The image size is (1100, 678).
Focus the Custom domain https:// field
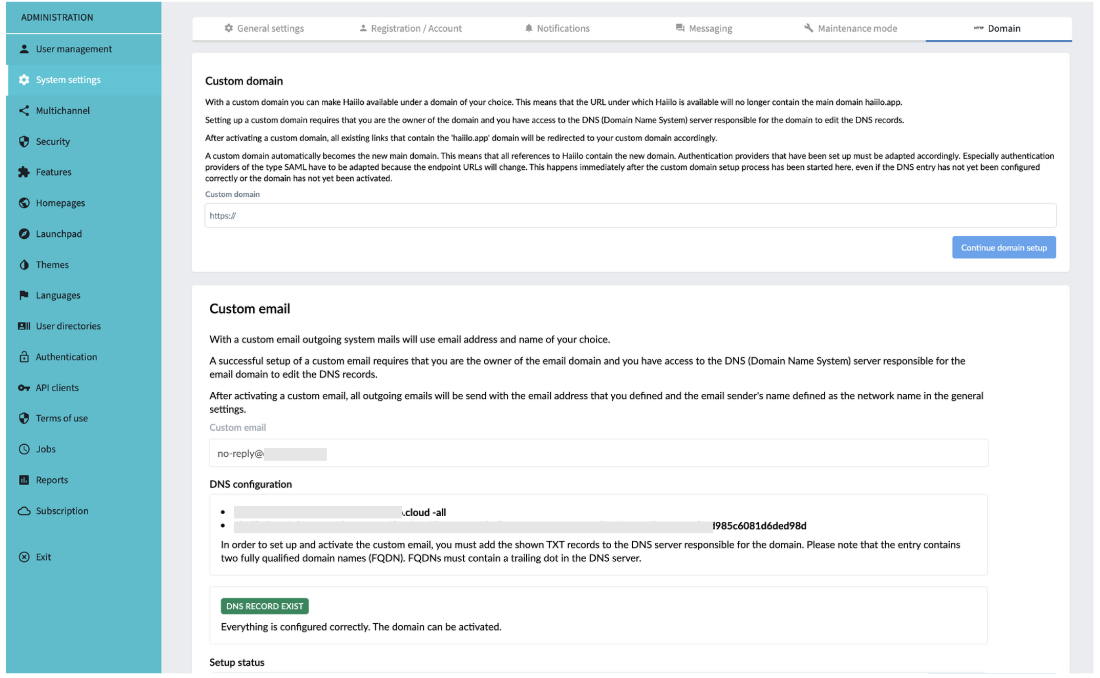tap(630, 215)
